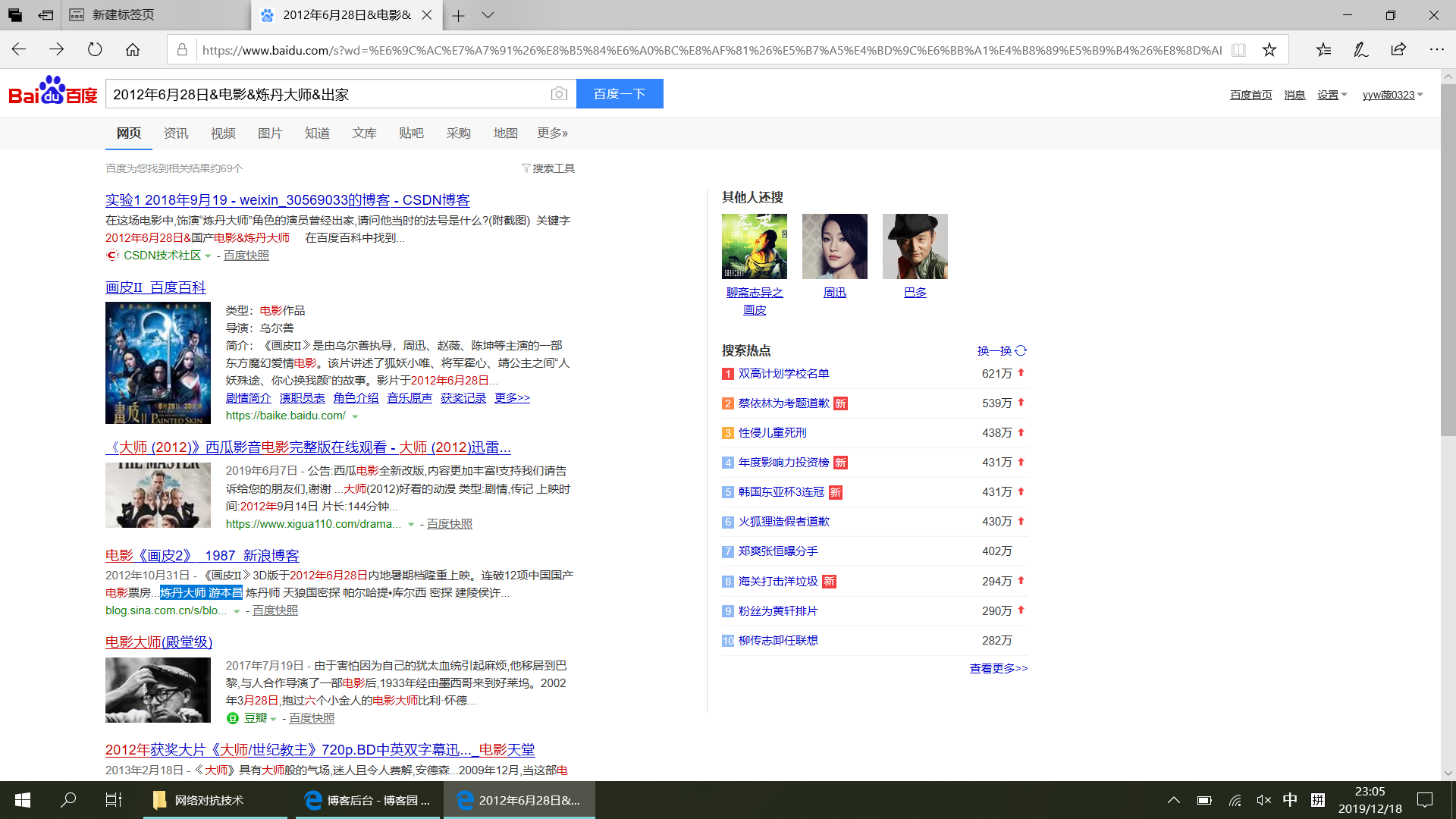
Task: Open reading view book icon
Action: point(1238,50)
